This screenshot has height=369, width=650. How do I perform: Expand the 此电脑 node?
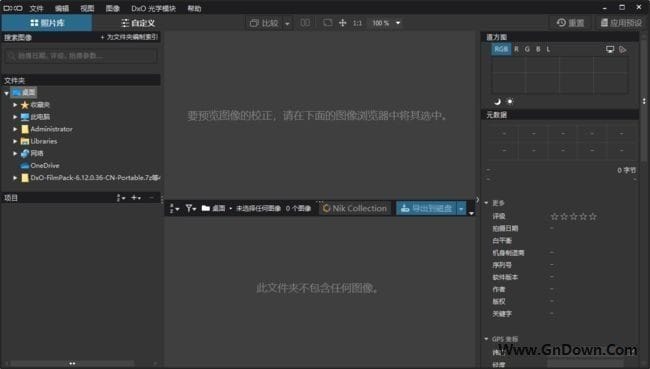point(15,117)
